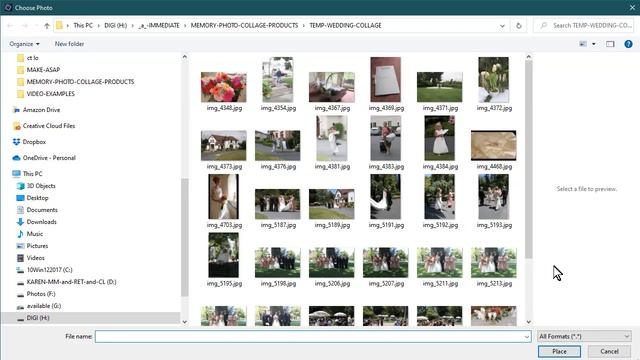Select the img_4354.jpg thumbnail
Viewport: 640px width, 360px height.
[278, 80]
